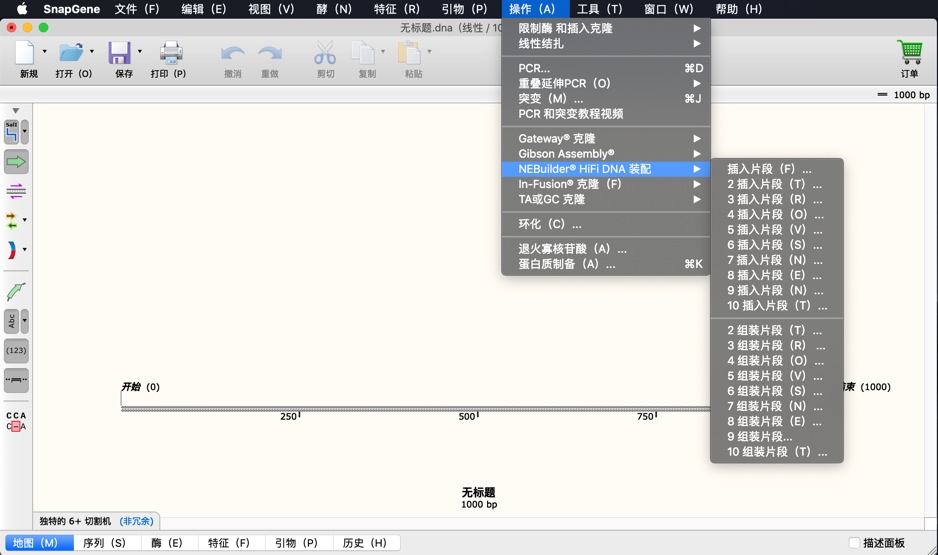Open dropdown arrow beside 打开 button
Viewport: 938px width, 555px height.
[x=92, y=52]
